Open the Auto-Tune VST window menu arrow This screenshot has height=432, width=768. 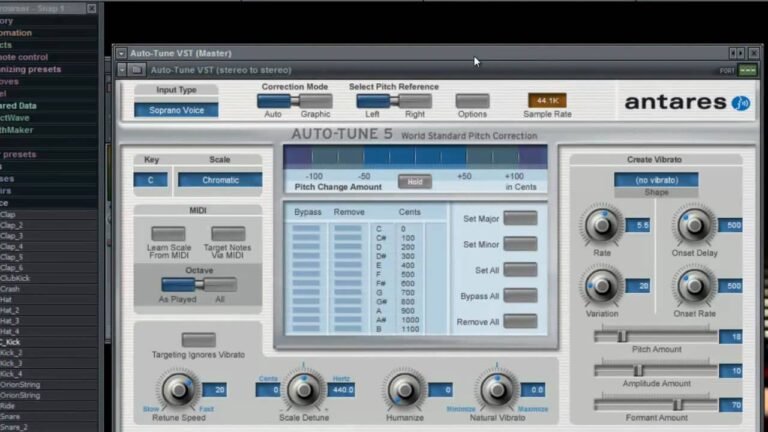point(121,53)
